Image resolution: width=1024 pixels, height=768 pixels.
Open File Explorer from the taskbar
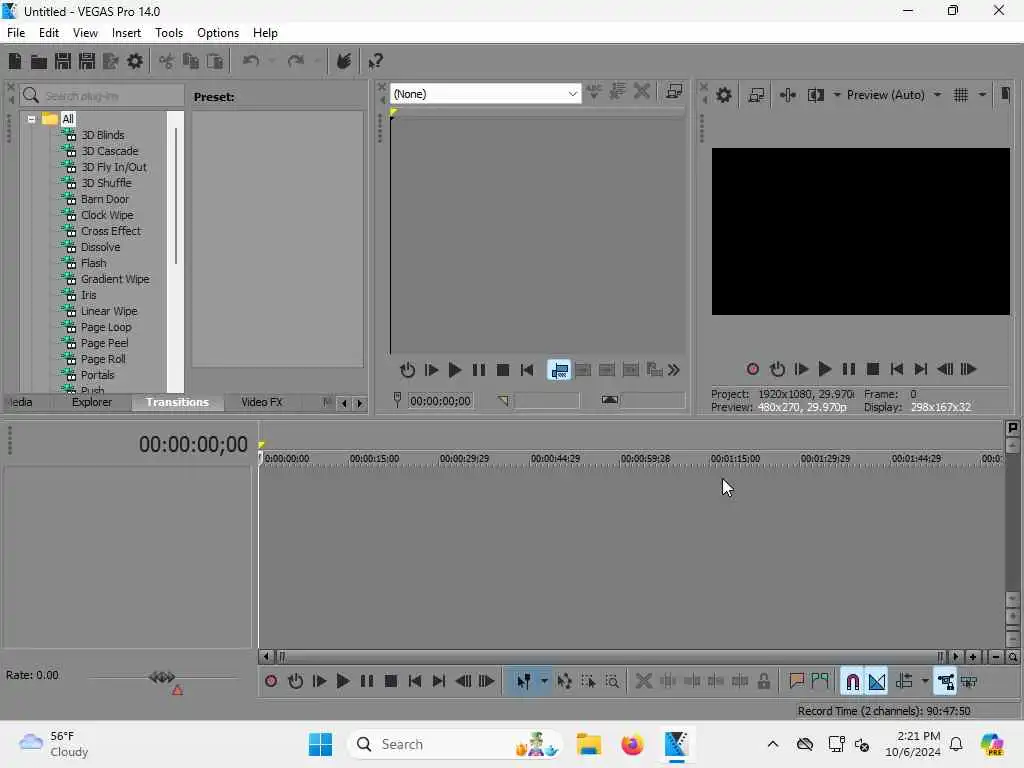[x=588, y=744]
